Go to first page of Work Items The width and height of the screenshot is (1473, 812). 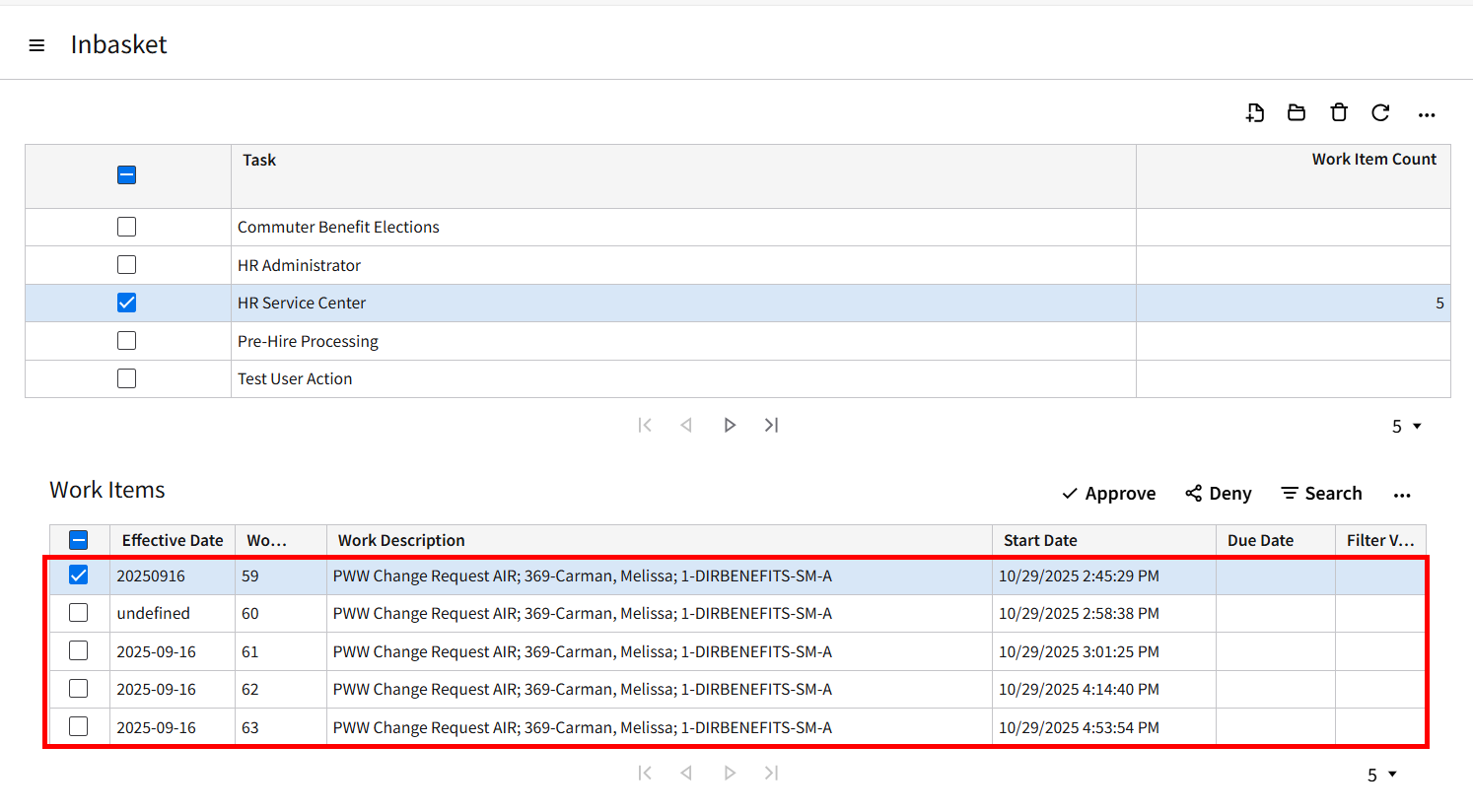[x=645, y=773]
